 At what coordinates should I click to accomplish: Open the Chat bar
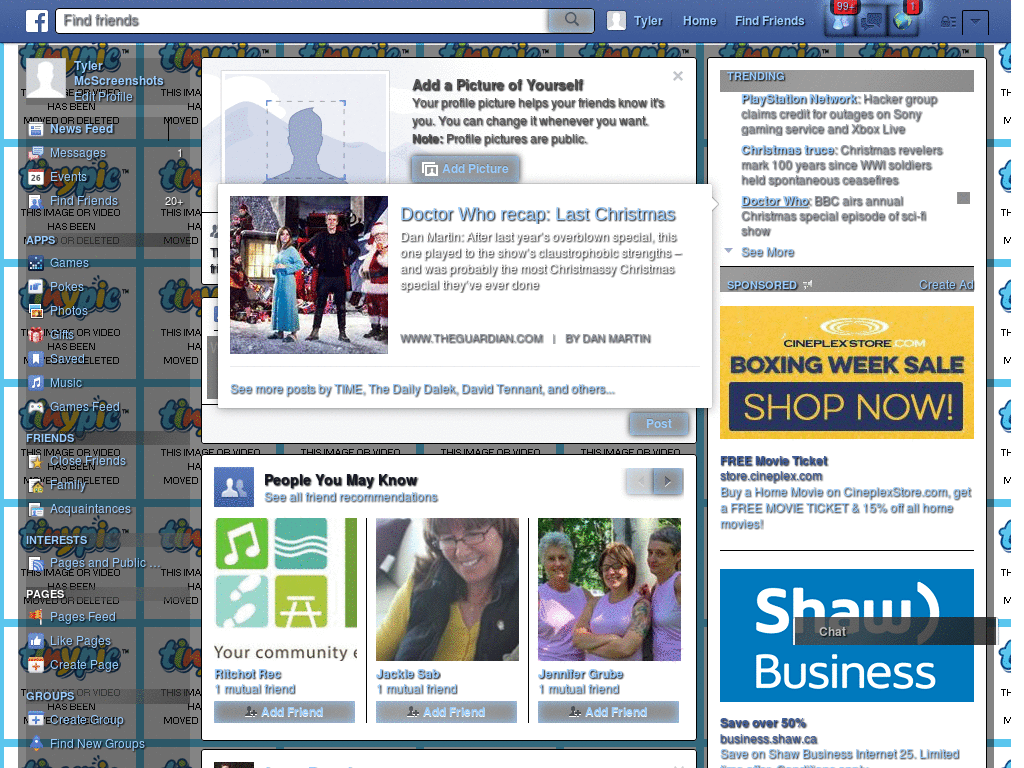[x=895, y=632]
